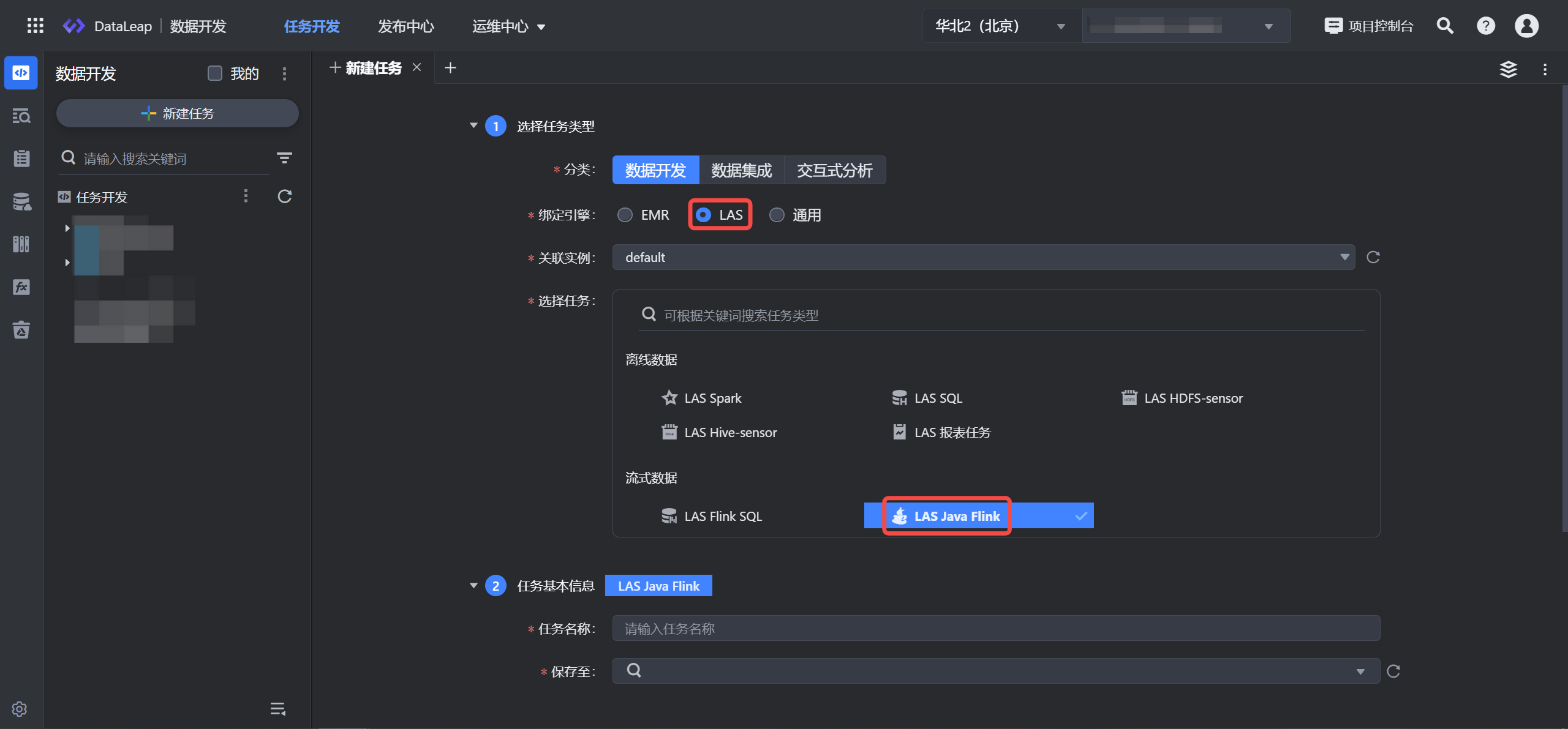The width and height of the screenshot is (1568, 729).
Task: Click the filter icon beside search box
Action: [x=284, y=158]
